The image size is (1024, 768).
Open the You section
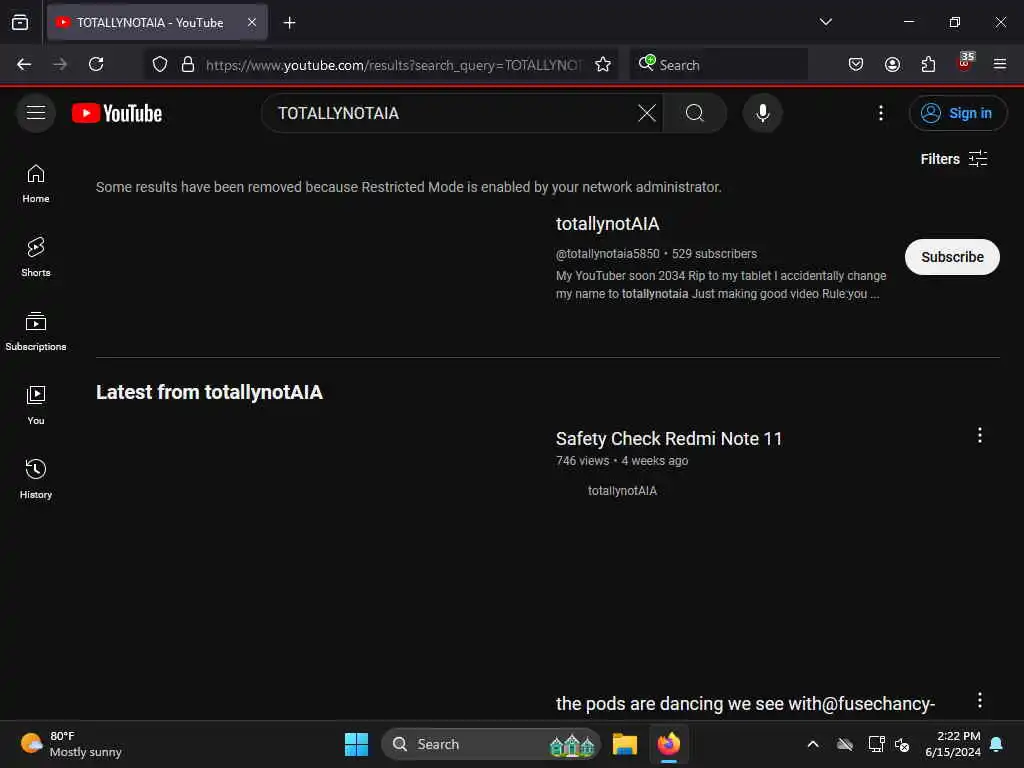tap(36, 406)
